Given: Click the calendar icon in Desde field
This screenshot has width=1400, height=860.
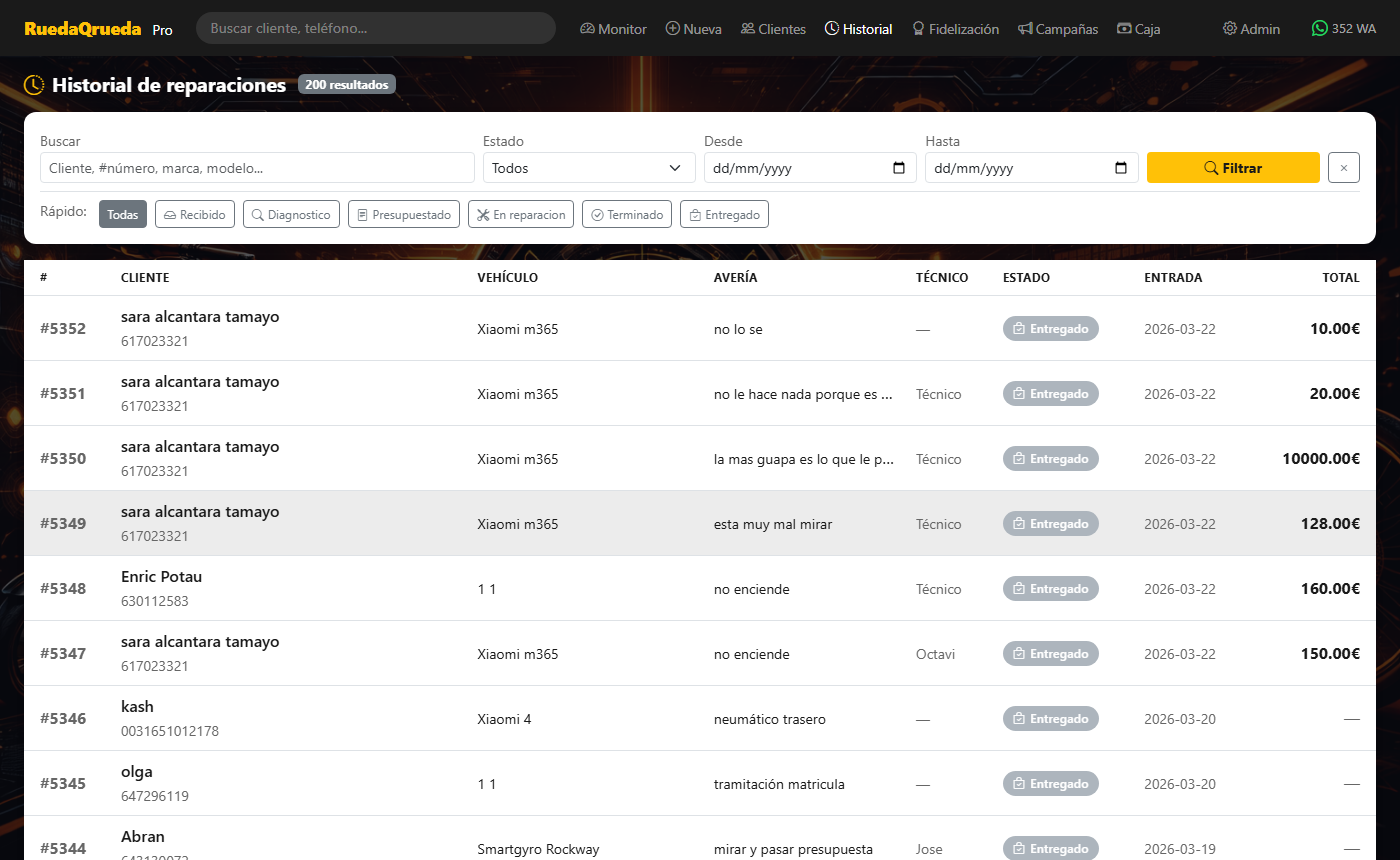Looking at the screenshot, I should click(899, 168).
